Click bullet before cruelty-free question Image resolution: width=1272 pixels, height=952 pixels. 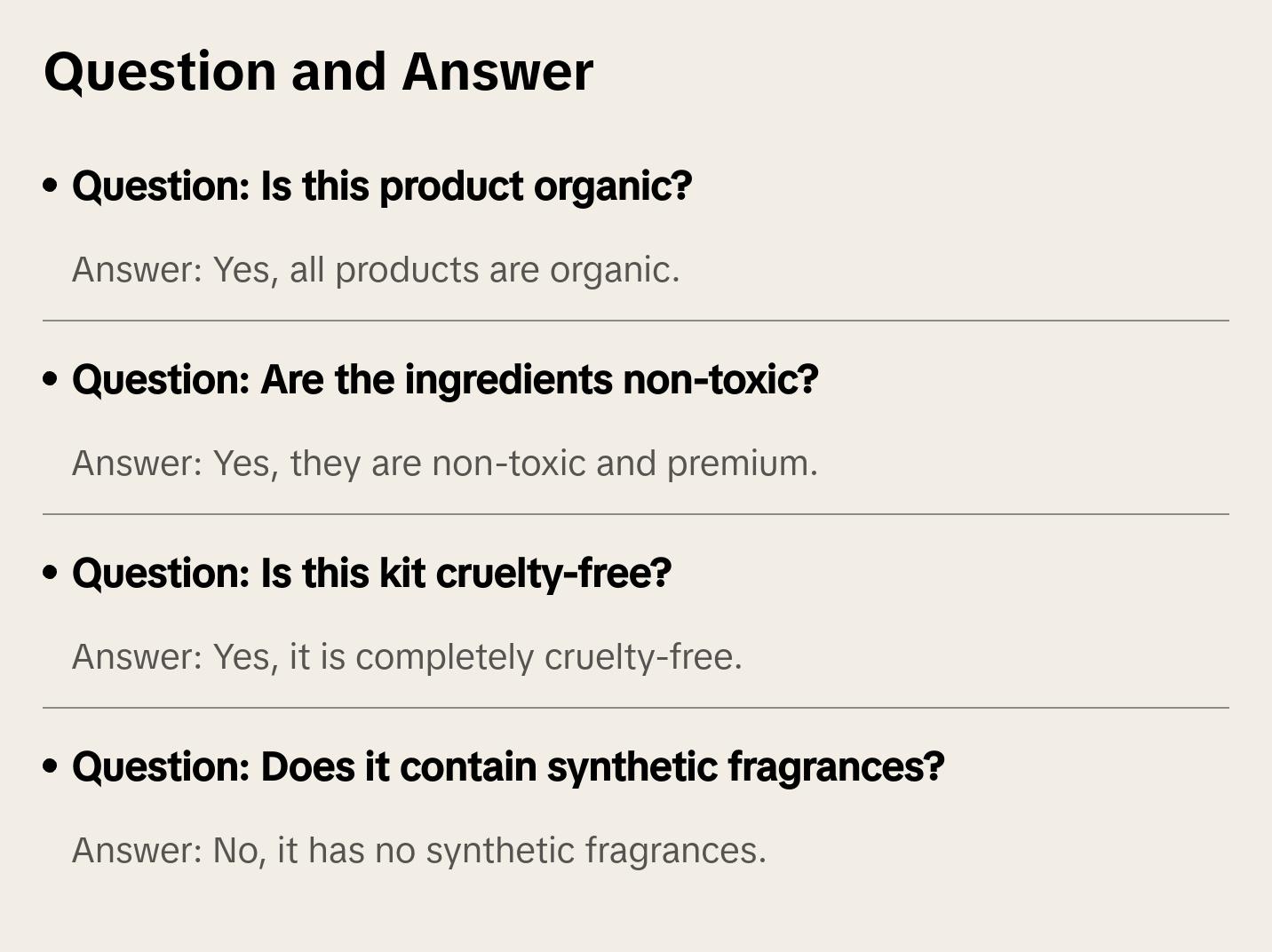51,574
